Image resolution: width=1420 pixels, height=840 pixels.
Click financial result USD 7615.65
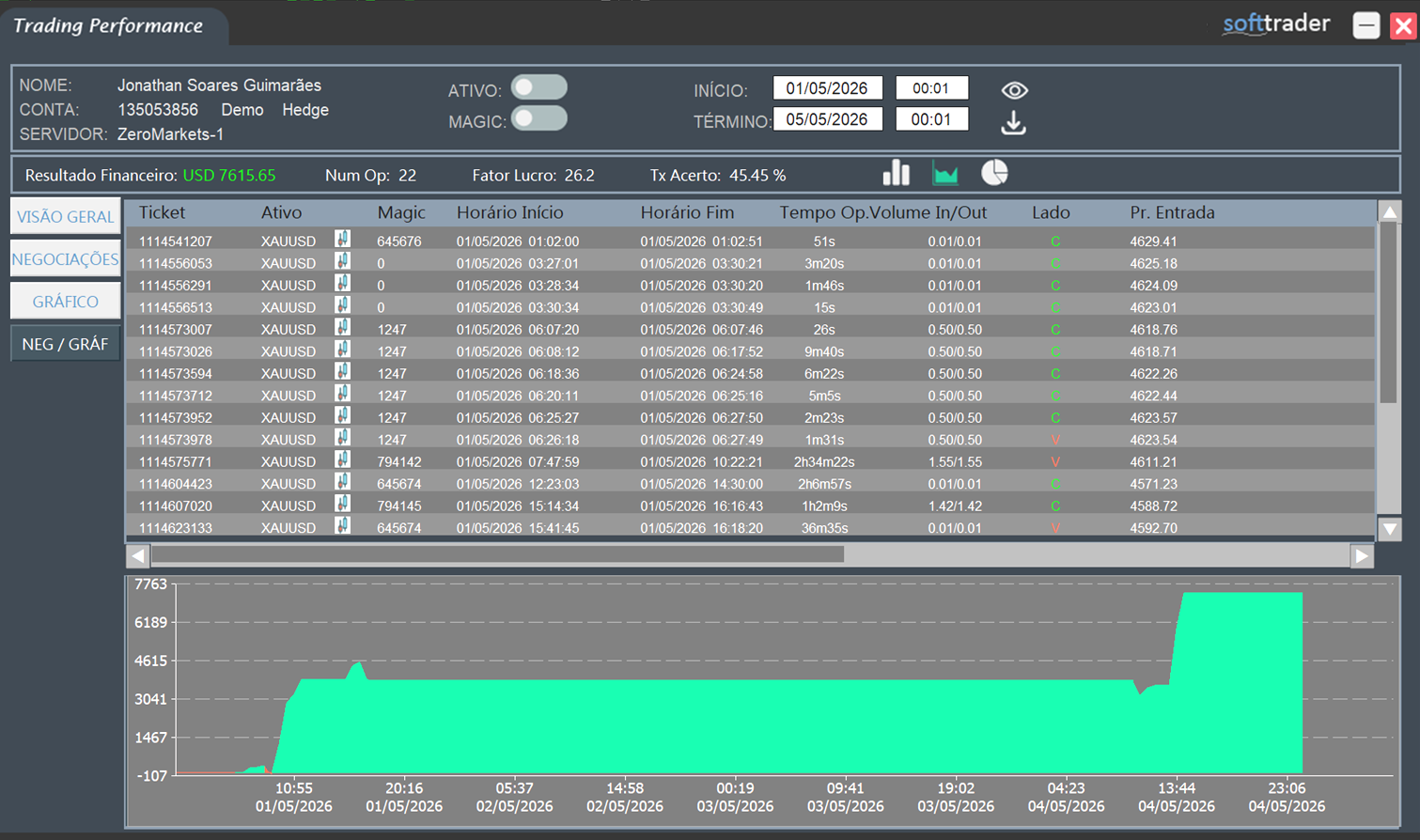(x=229, y=176)
